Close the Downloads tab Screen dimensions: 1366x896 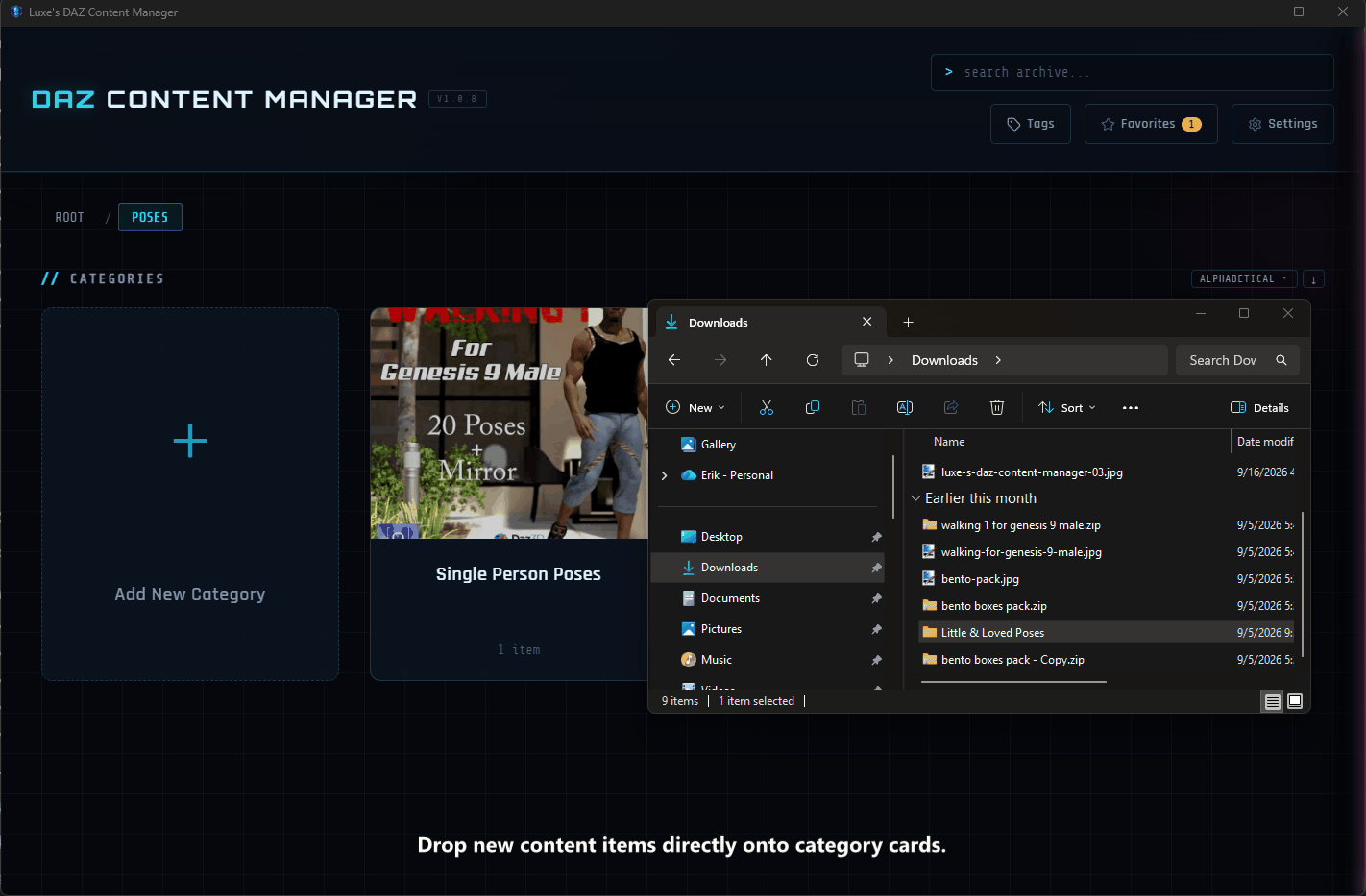[867, 322]
